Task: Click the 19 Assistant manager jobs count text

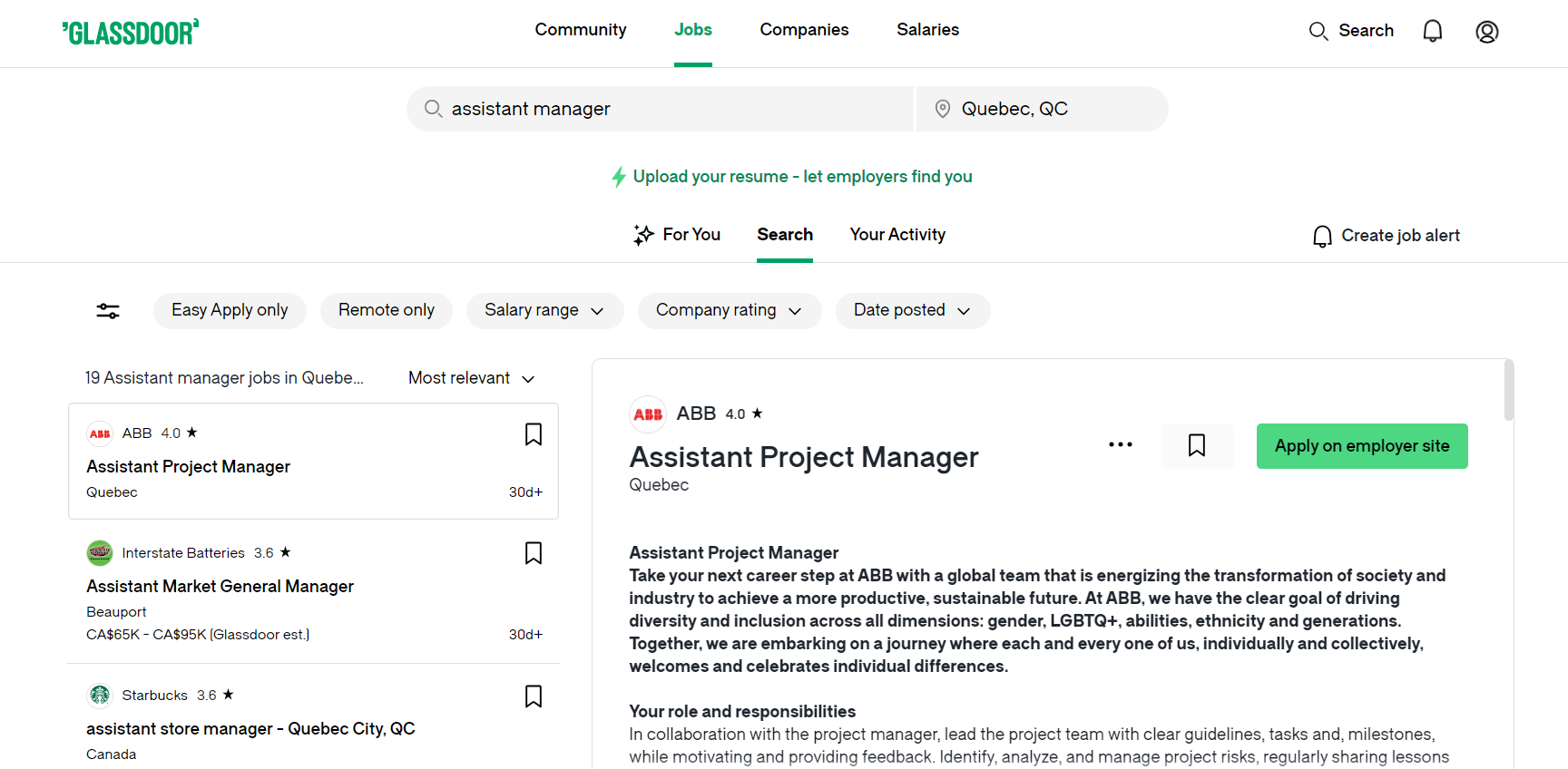Action: click(x=224, y=378)
